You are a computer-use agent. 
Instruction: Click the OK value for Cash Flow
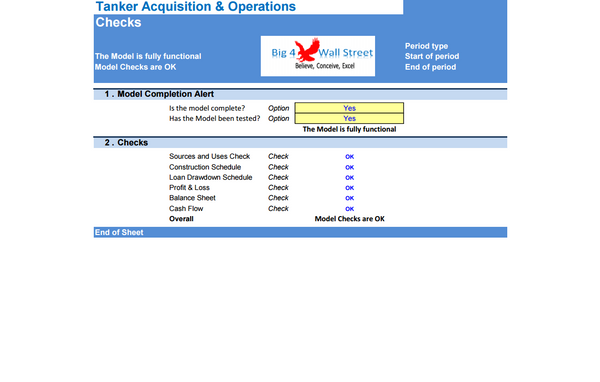pos(349,209)
